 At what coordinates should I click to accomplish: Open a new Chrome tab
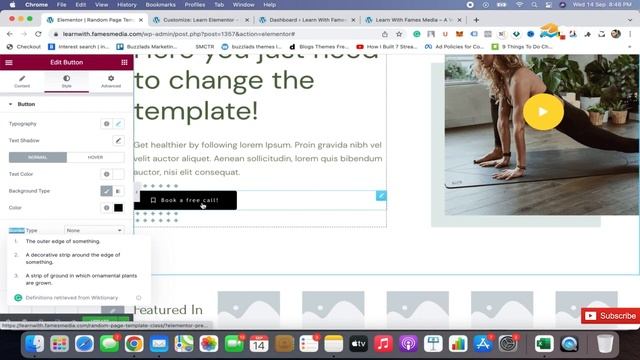point(476,20)
